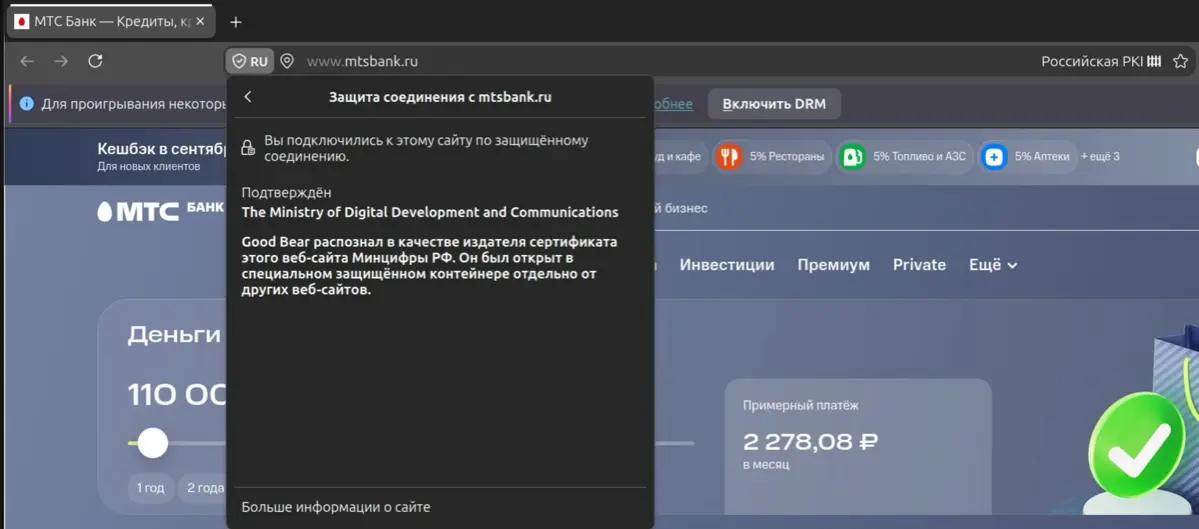Screen dimensions: 1199x529
Task: Open the location permission pin icon
Action: [287, 61]
